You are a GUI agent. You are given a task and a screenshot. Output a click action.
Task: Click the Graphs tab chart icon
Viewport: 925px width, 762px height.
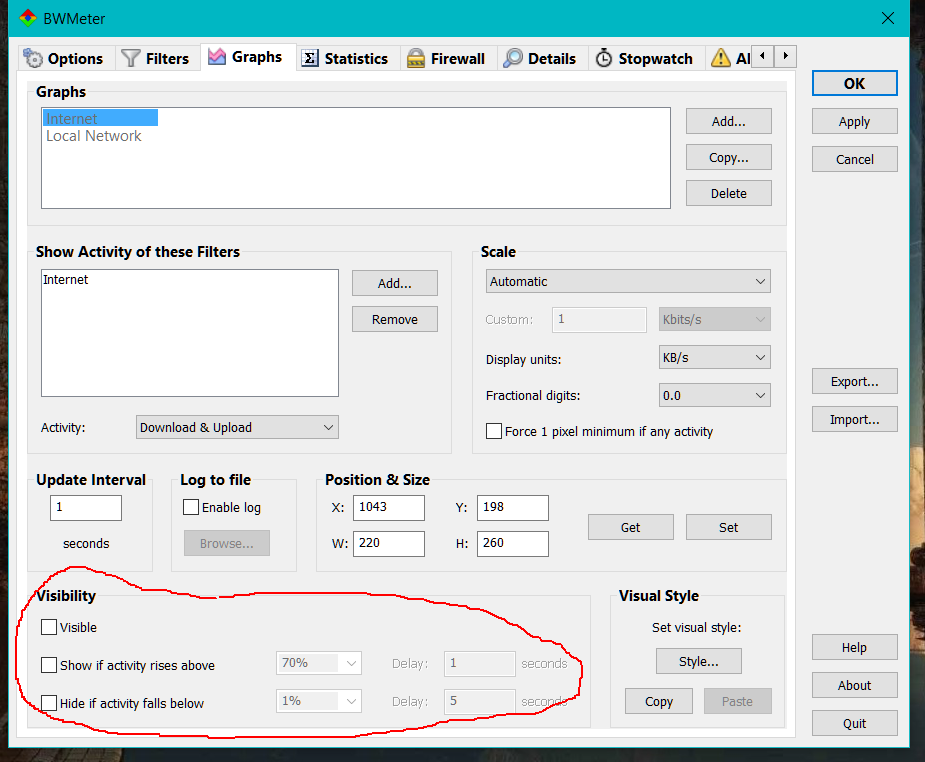click(217, 57)
